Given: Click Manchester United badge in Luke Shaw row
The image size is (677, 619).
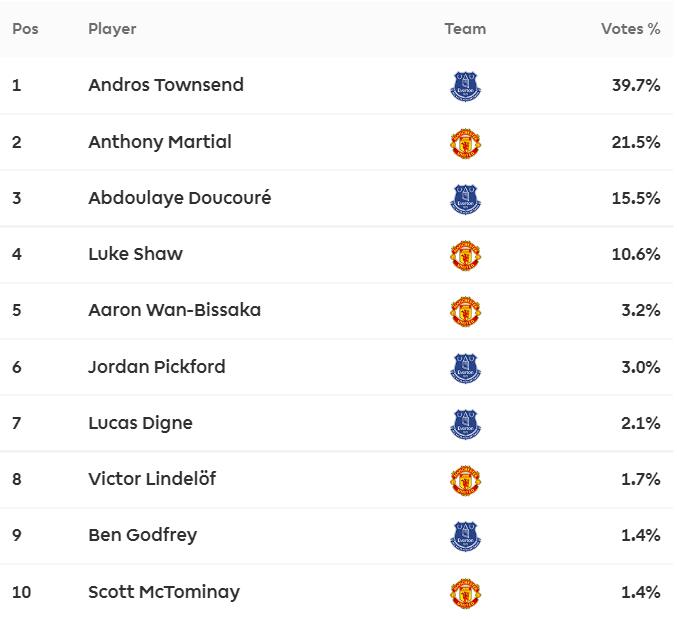Looking at the screenshot, I should [x=465, y=256].
